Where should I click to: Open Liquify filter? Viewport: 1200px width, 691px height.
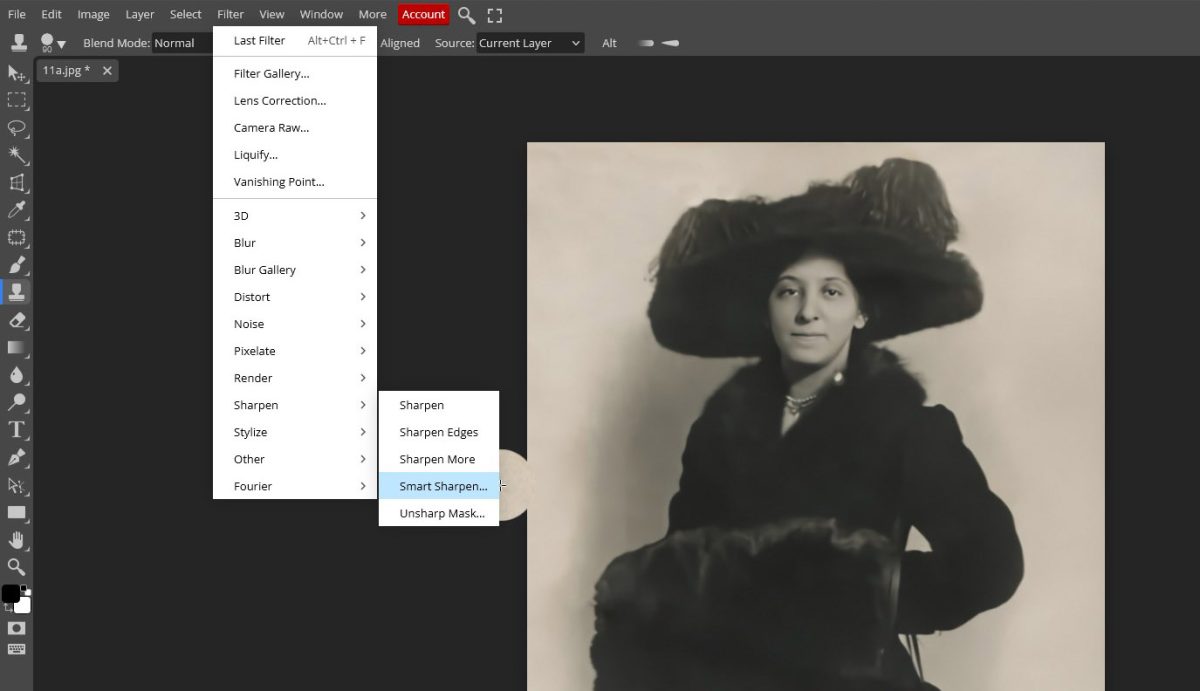pos(295,155)
